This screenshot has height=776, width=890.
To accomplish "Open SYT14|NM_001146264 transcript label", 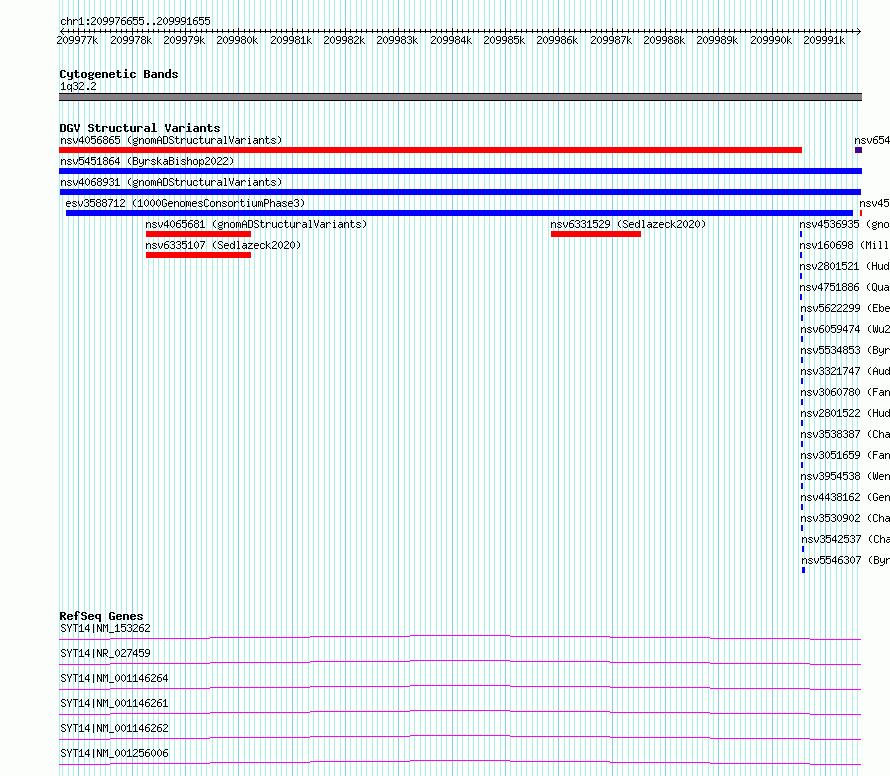I will click(114, 678).
